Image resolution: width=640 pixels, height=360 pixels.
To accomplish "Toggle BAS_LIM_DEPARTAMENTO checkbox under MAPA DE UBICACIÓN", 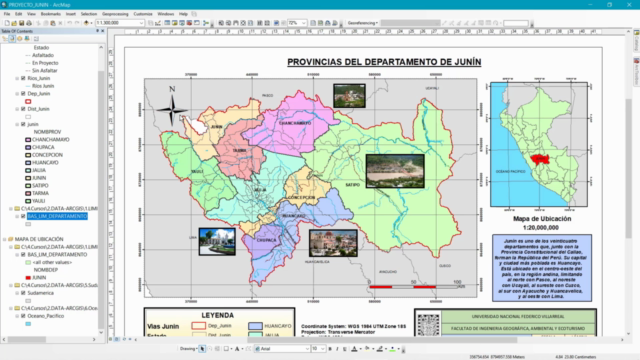I will click(23, 254).
